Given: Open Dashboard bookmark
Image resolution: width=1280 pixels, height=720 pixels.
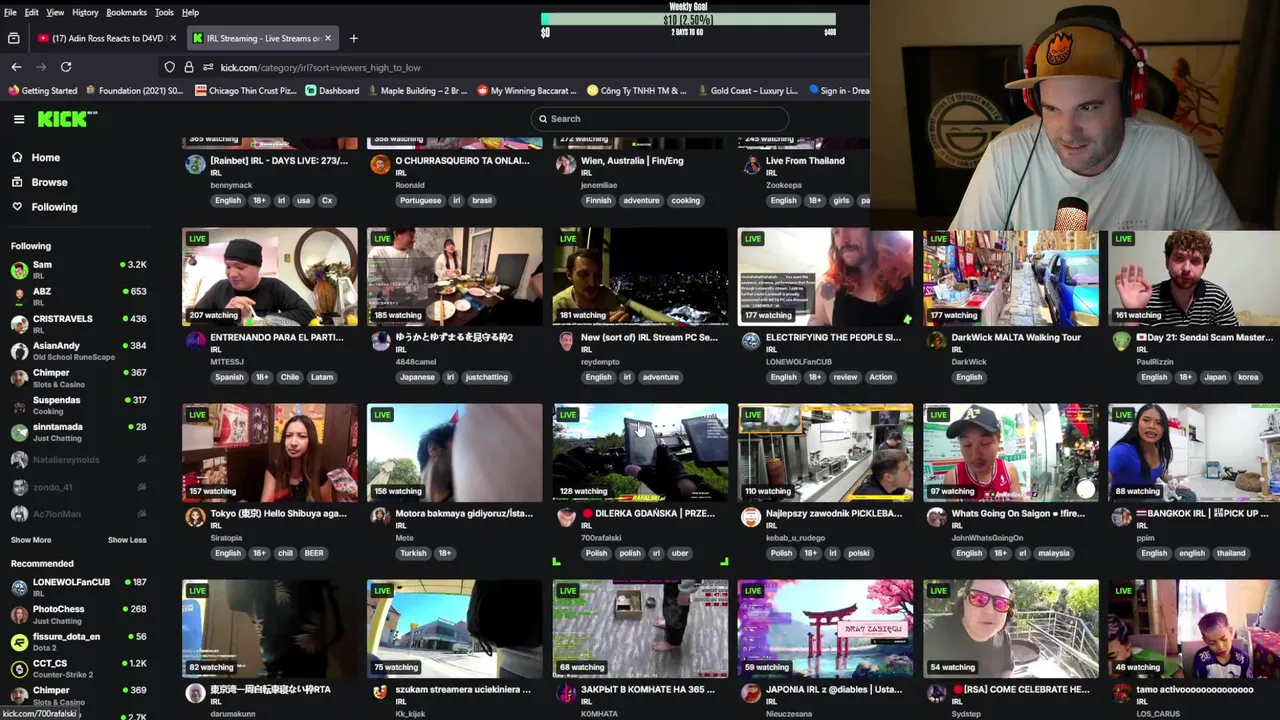Looking at the screenshot, I should 332,91.
